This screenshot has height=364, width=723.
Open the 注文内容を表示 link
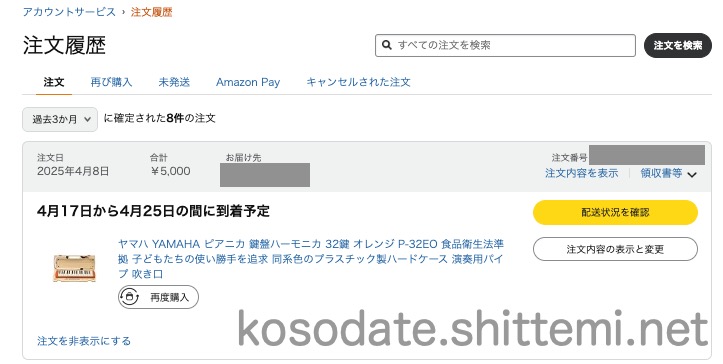pyautogui.click(x=581, y=173)
